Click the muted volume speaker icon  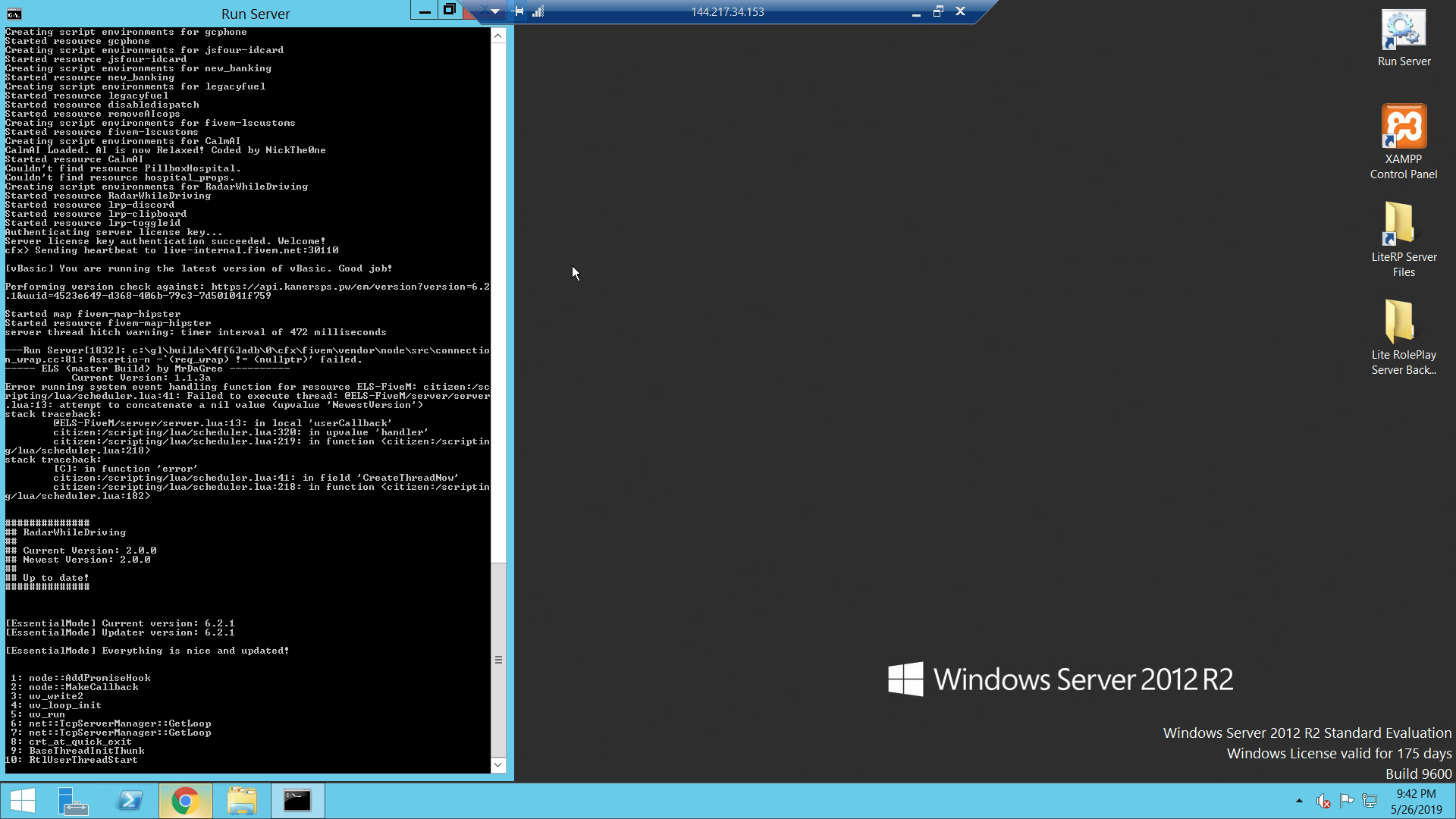[1323, 801]
